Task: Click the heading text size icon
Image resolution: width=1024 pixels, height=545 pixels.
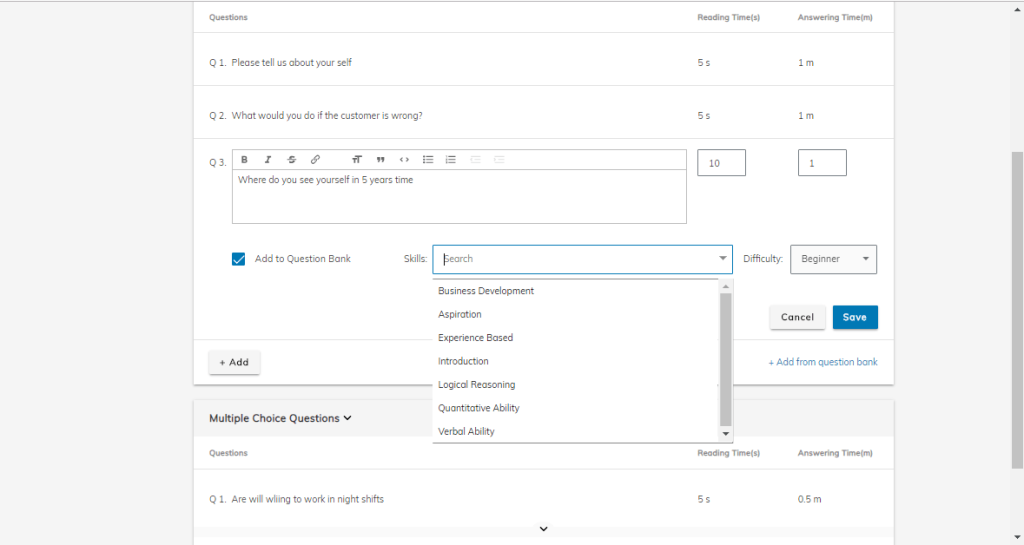Action: pos(357,160)
